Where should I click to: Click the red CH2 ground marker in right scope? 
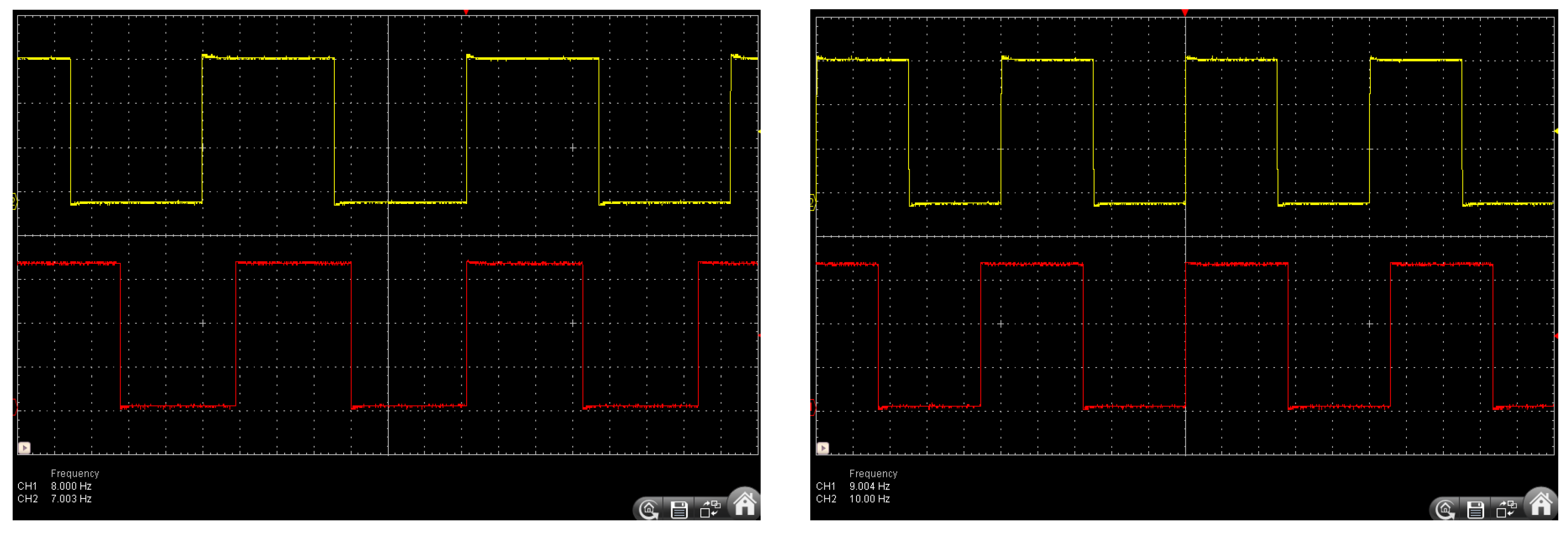pyautogui.click(x=813, y=407)
